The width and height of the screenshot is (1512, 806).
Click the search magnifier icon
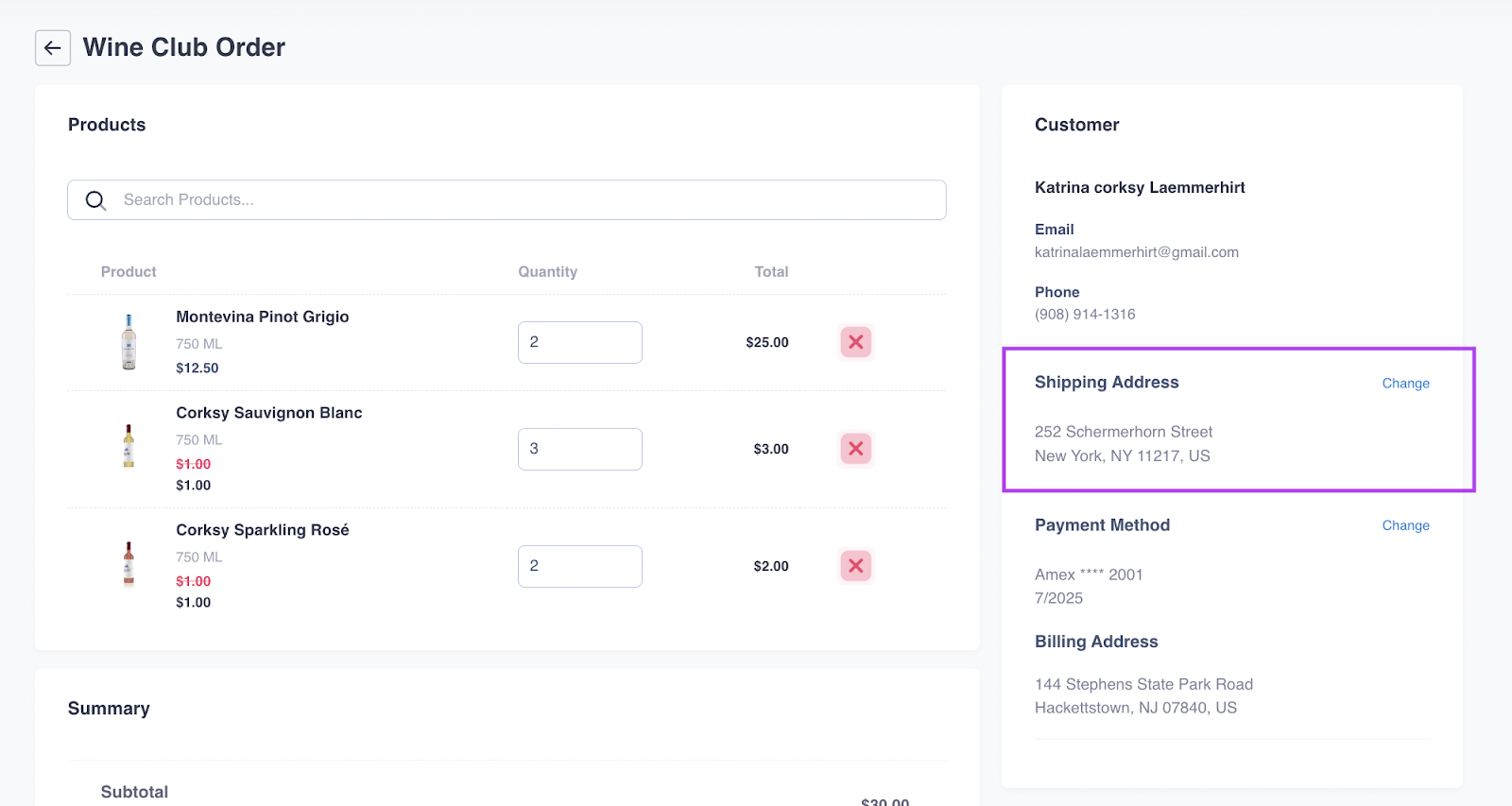95,200
